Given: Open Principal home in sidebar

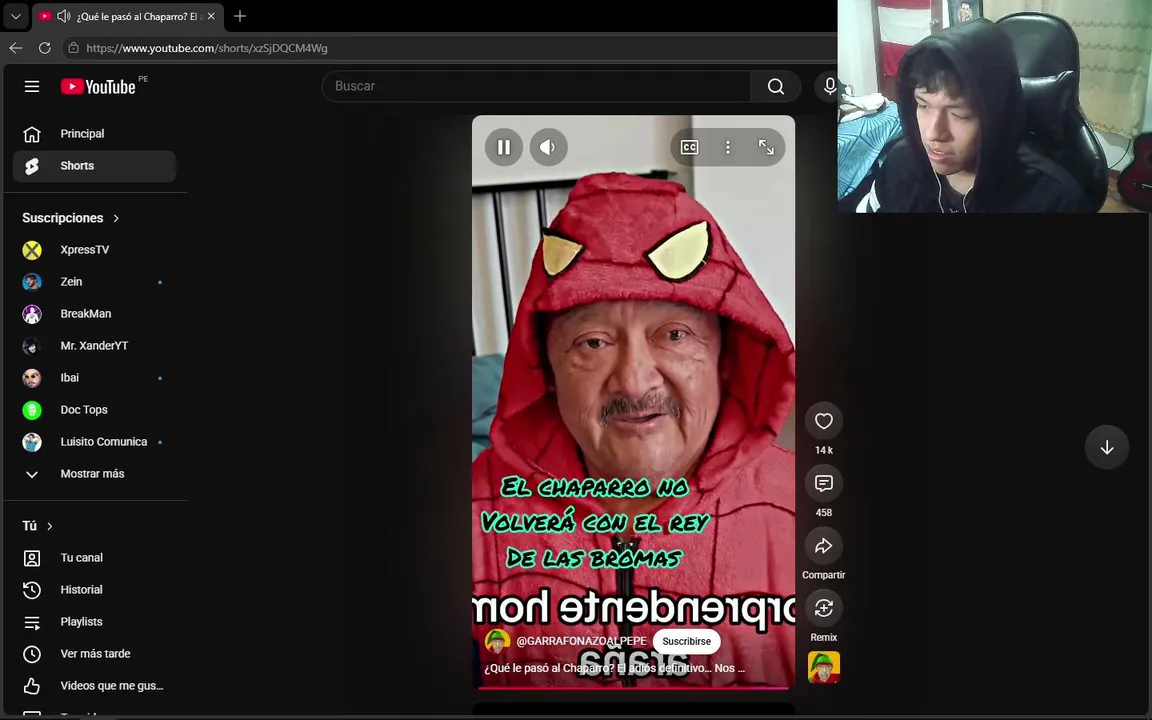Looking at the screenshot, I should click(x=94, y=134).
